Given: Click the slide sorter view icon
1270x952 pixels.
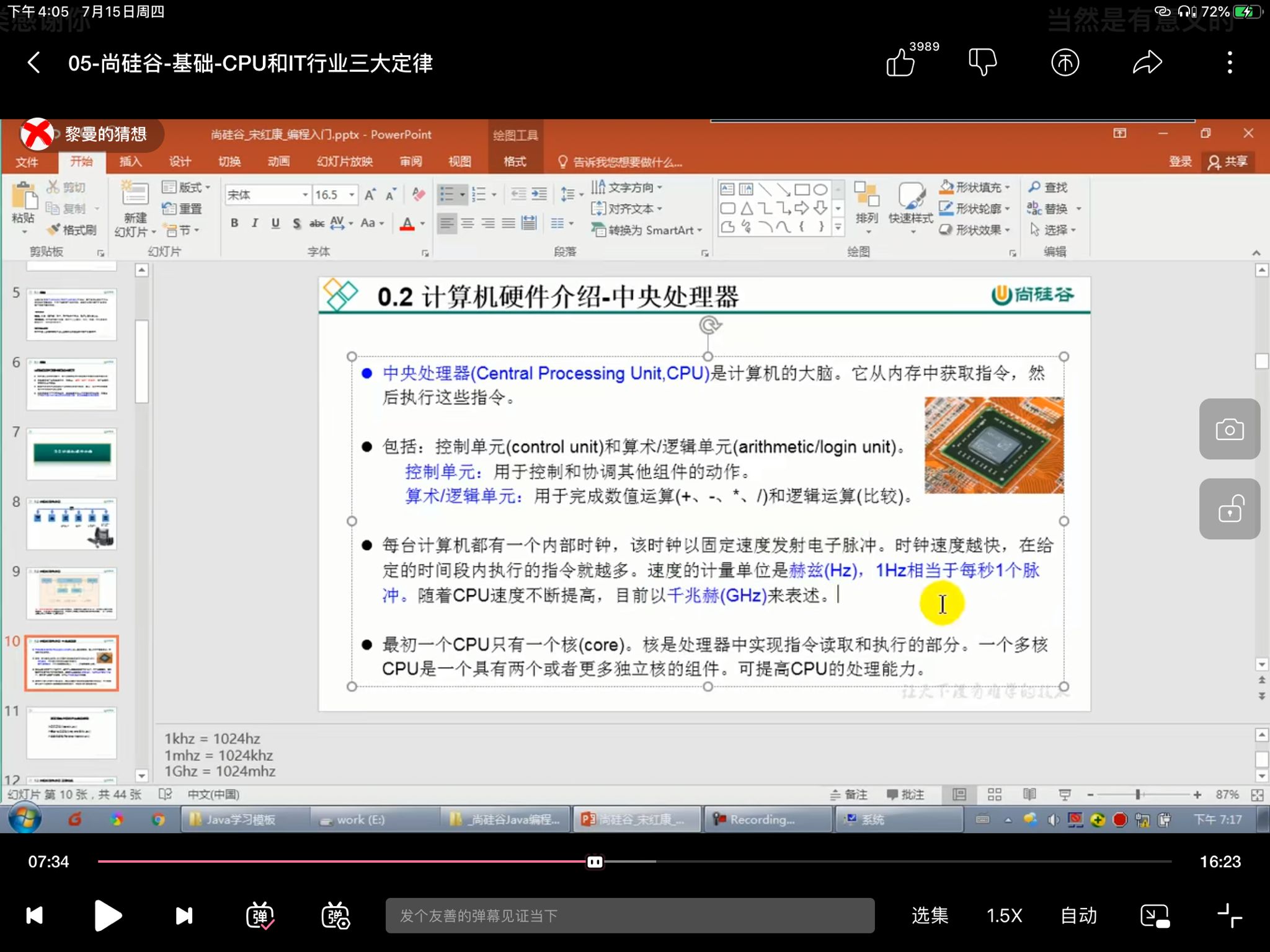Looking at the screenshot, I should point(995,795).
